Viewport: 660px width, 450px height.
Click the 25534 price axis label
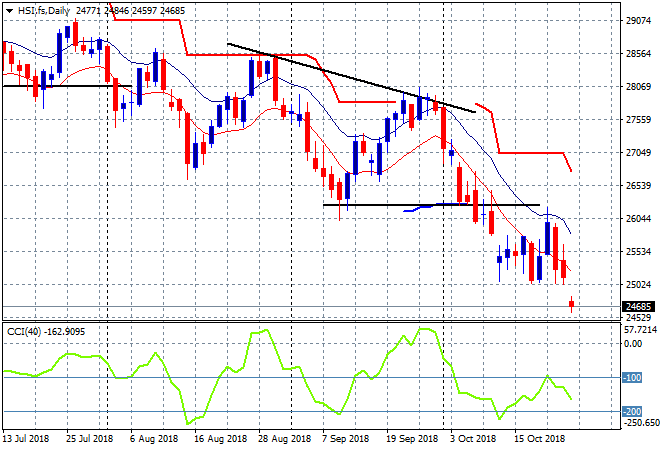click(x=638, y=251)
